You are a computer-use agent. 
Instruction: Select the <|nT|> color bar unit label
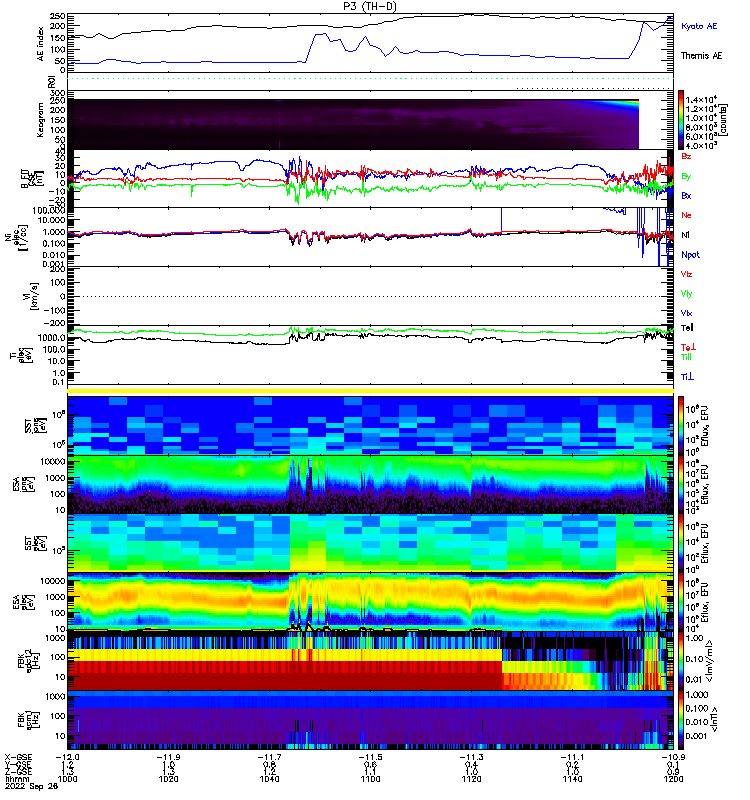click(715, 720)
